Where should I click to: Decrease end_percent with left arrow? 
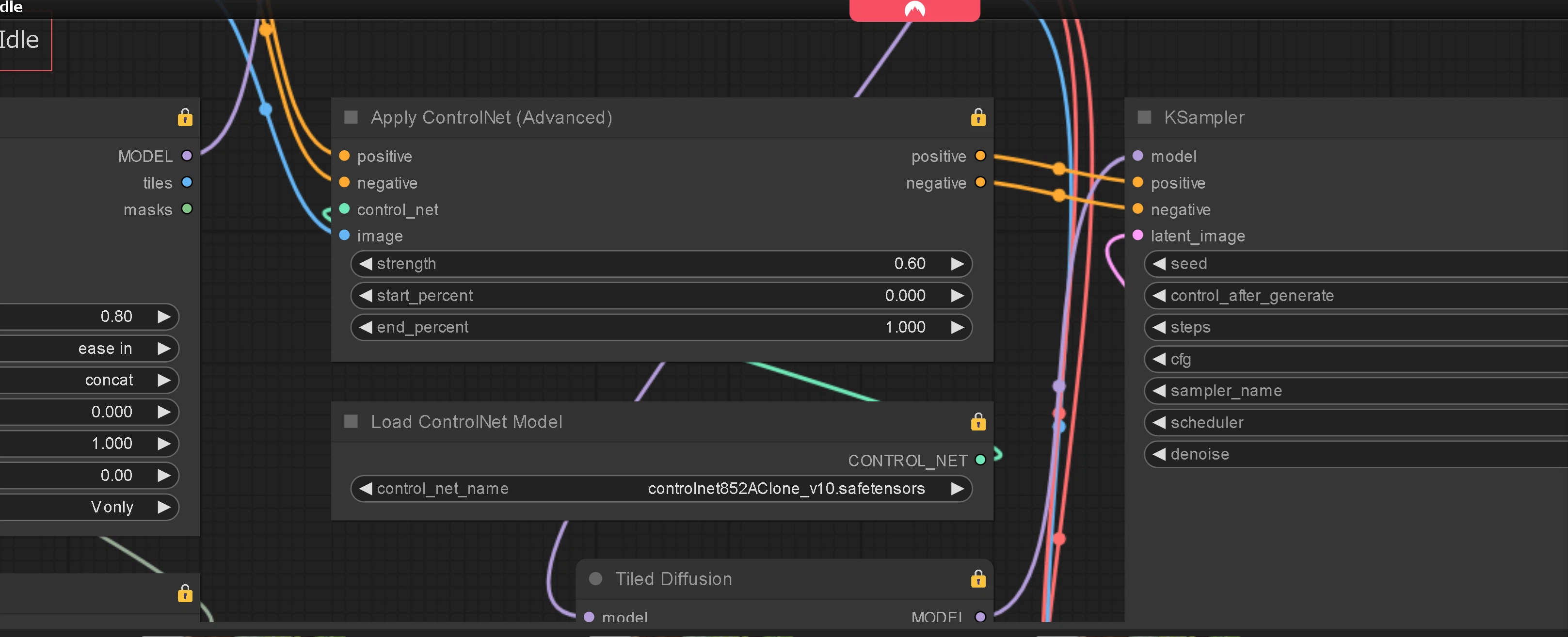365,327
